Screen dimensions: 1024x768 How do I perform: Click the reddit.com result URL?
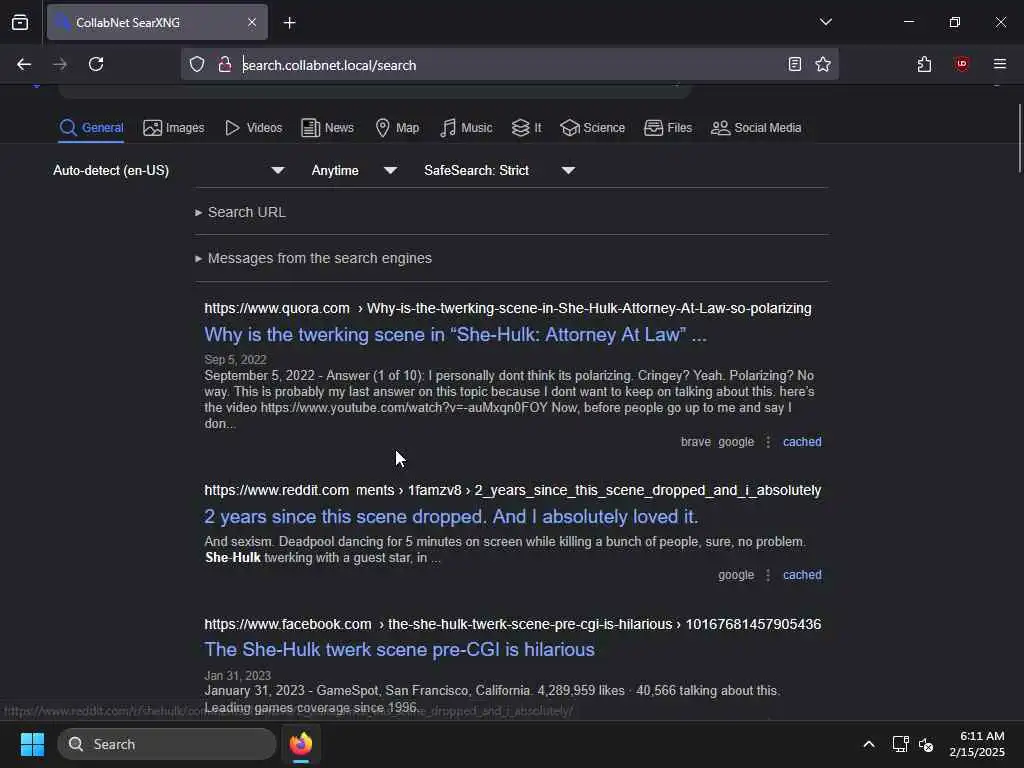point(513,490)
